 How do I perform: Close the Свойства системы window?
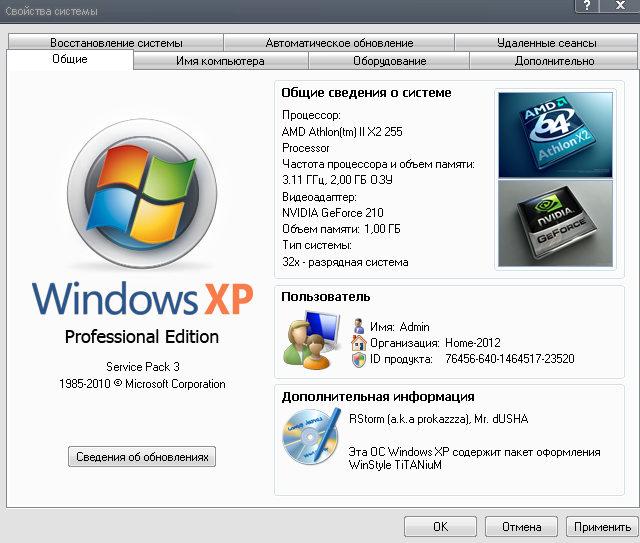pos(620,6)
